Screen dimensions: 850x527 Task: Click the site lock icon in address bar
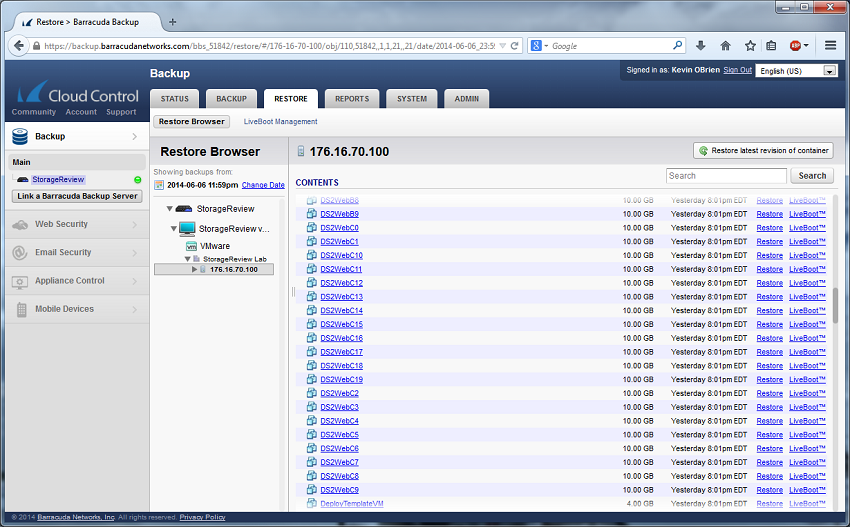tap(36, 46)
